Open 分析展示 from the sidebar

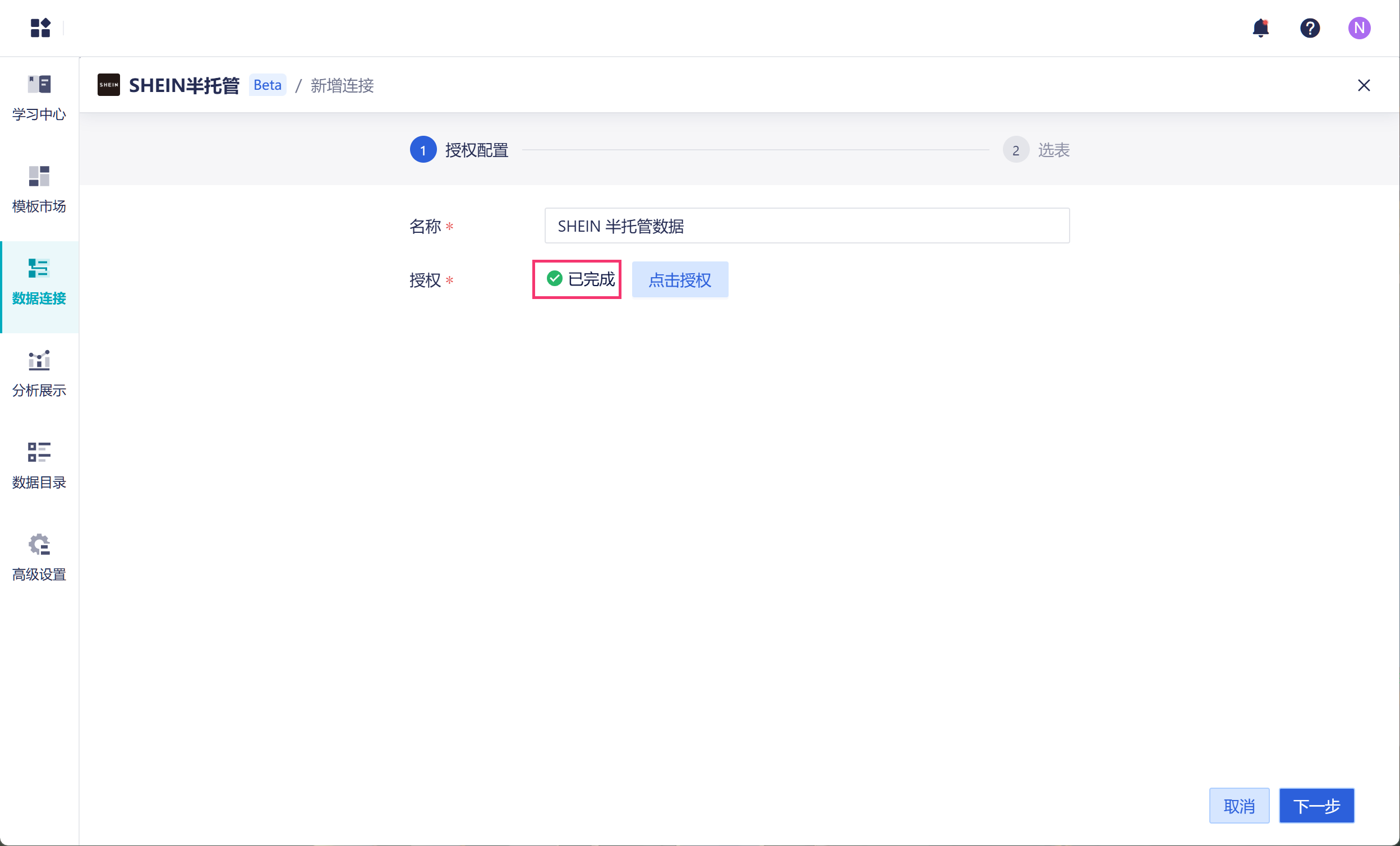(x=39, y=374)
